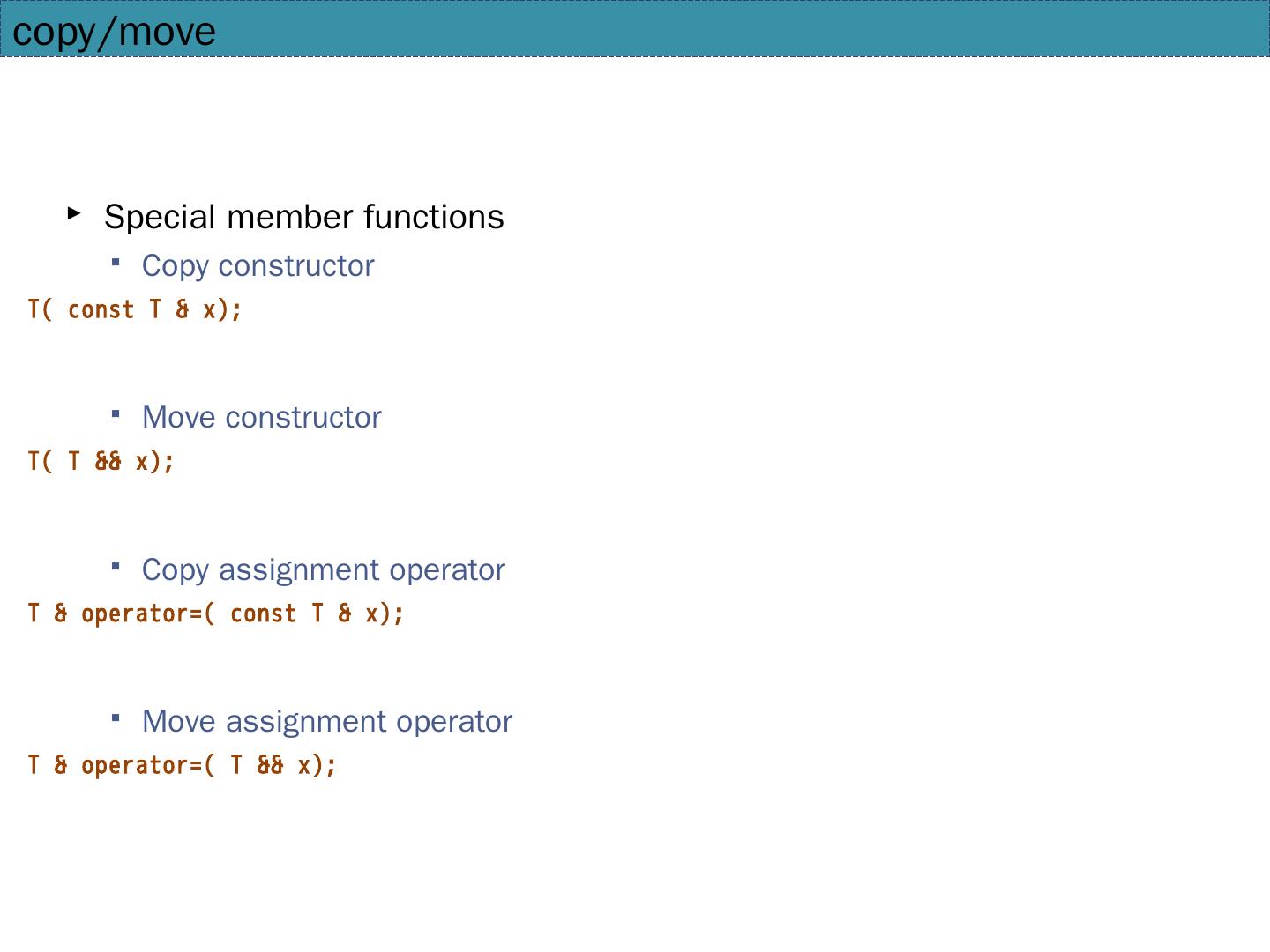1270x952 pixels.
Task: Click the Copy assignment operator sub-heading
Action: pyautogui.click(x=323, y=570)
